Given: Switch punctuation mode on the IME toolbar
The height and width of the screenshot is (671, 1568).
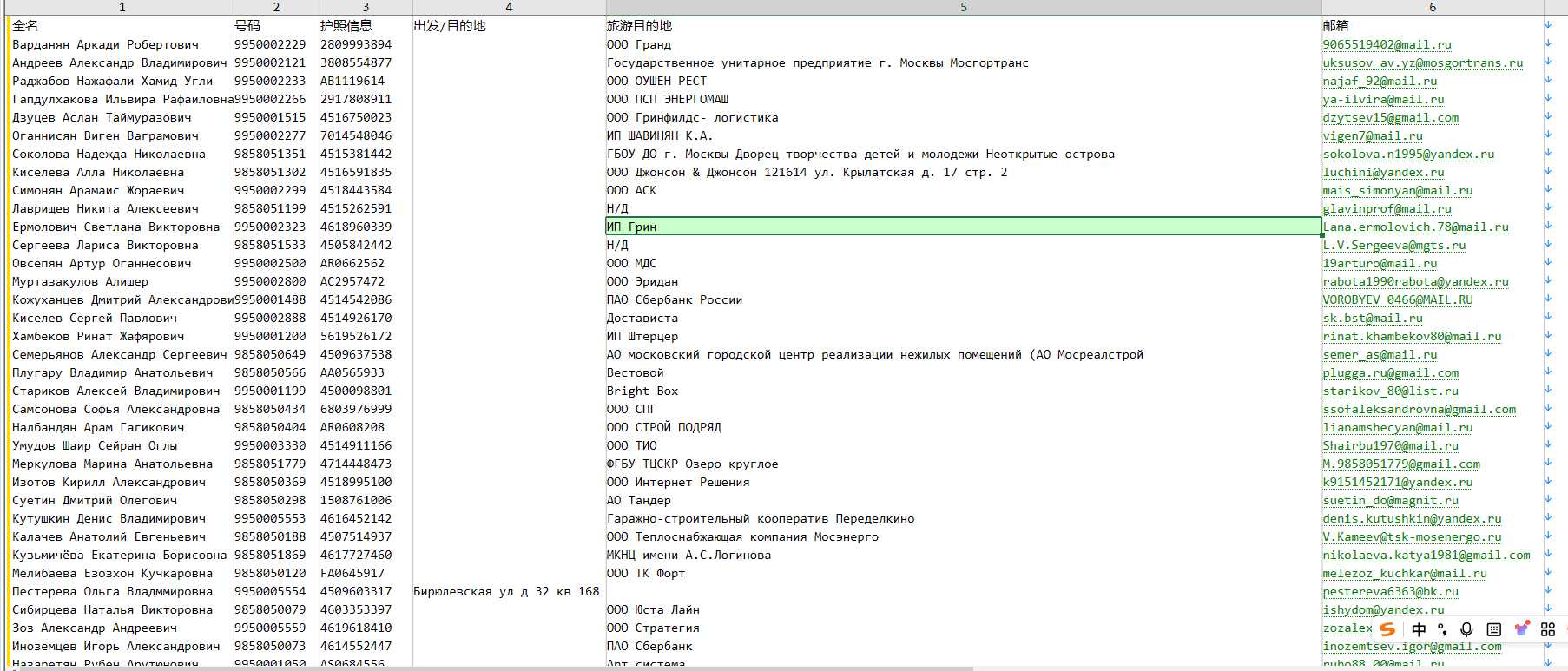Looking at the screenshot, I should coord(1442,629).
